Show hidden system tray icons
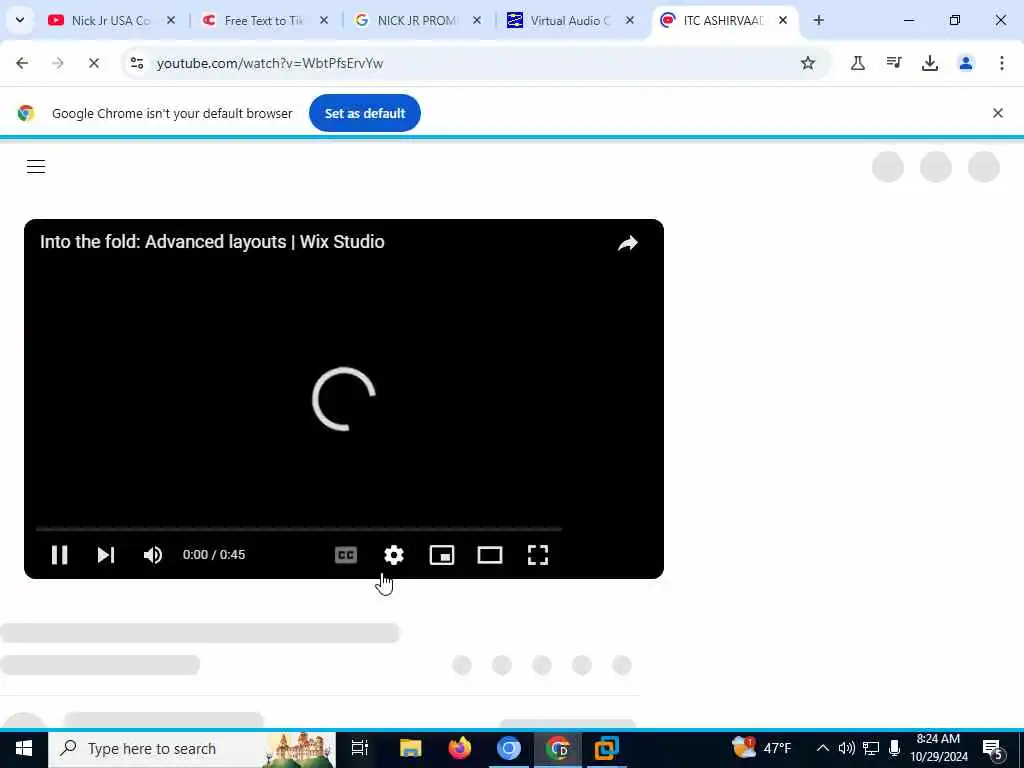 pos(823,748)
